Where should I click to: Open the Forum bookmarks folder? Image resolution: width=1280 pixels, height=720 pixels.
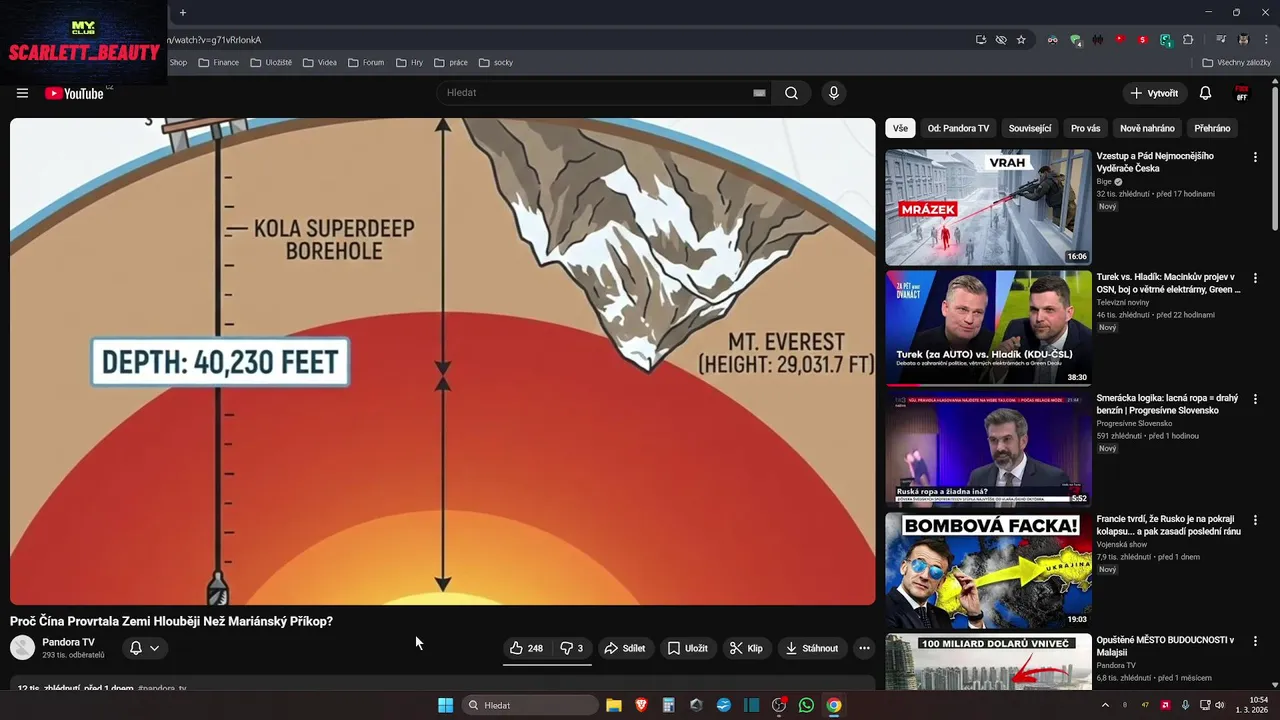pos(366,62)
